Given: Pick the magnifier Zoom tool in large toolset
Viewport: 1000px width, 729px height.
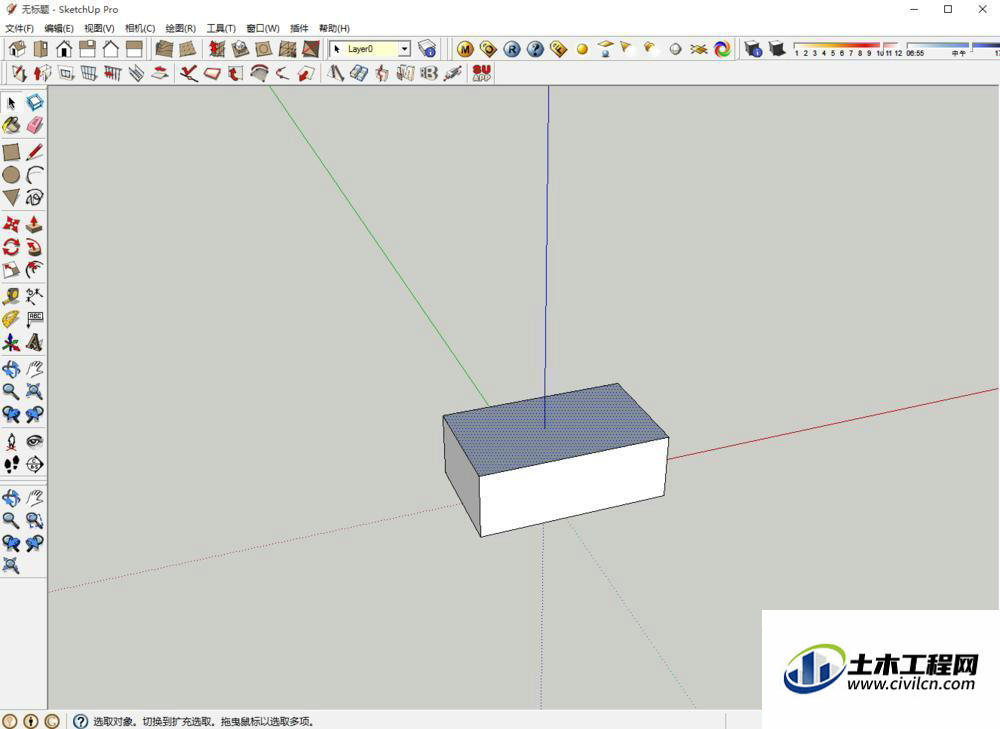Looking at the screenshot, I should point(11,391).
